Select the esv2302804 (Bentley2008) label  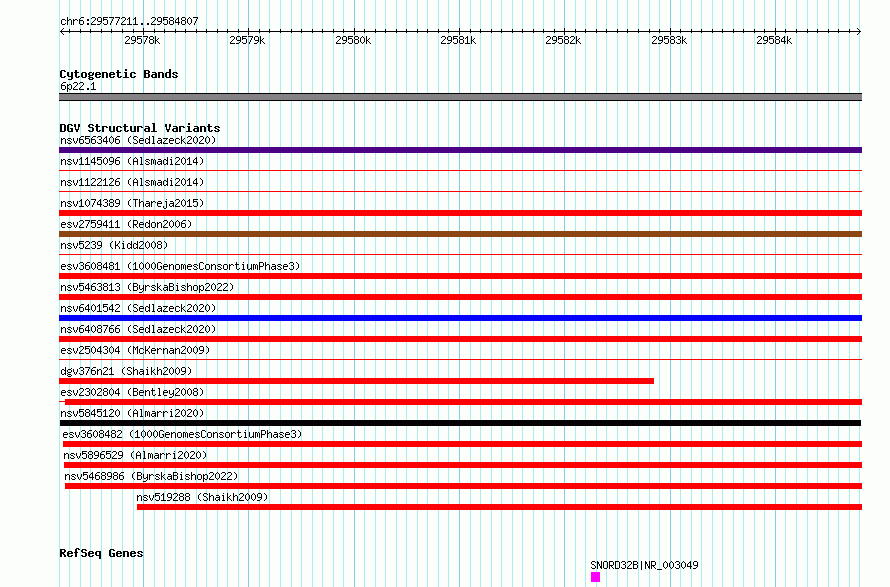[132, 392]
